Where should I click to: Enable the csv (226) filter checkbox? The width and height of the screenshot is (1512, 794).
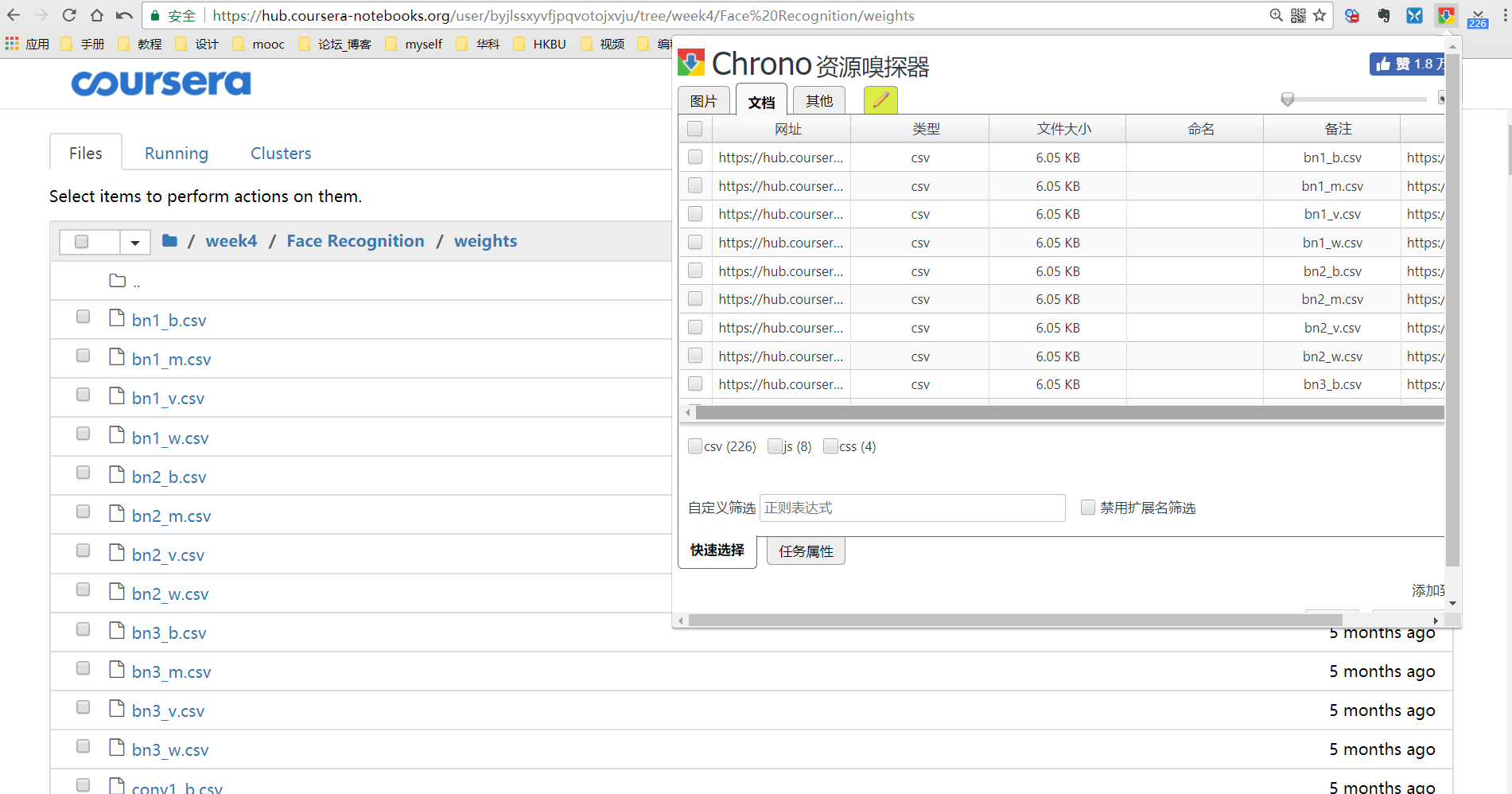pyautogui.click(x=695, y=446)
